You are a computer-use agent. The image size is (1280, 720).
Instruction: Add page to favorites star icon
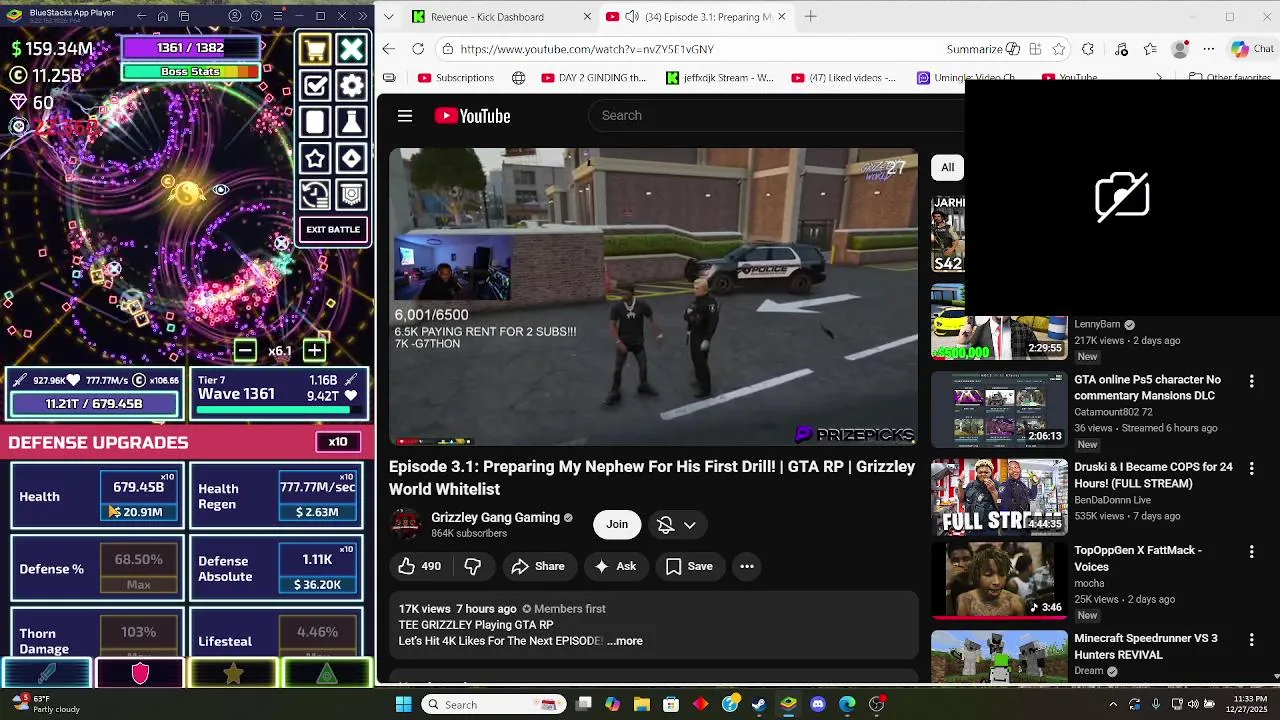(x=1059, y=49)
